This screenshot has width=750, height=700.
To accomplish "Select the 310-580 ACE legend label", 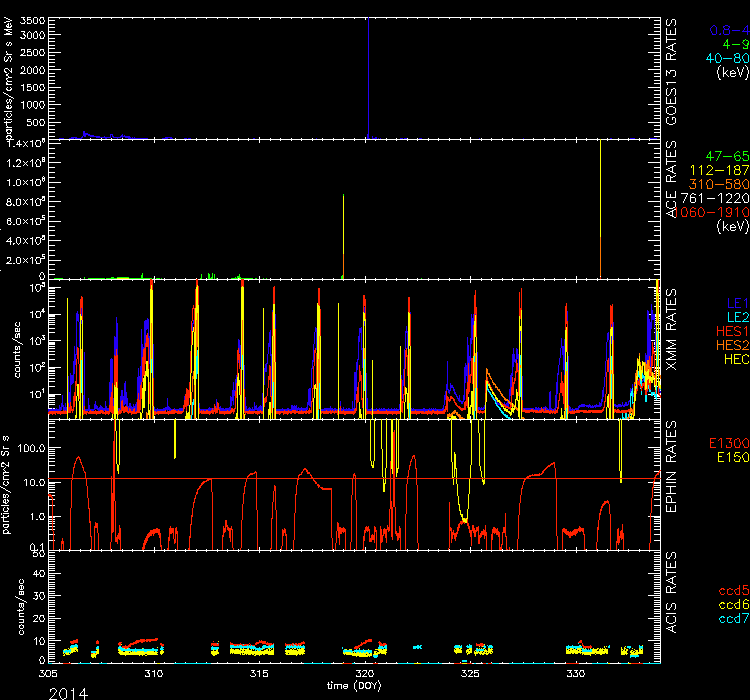I will (x=720, y=185).
